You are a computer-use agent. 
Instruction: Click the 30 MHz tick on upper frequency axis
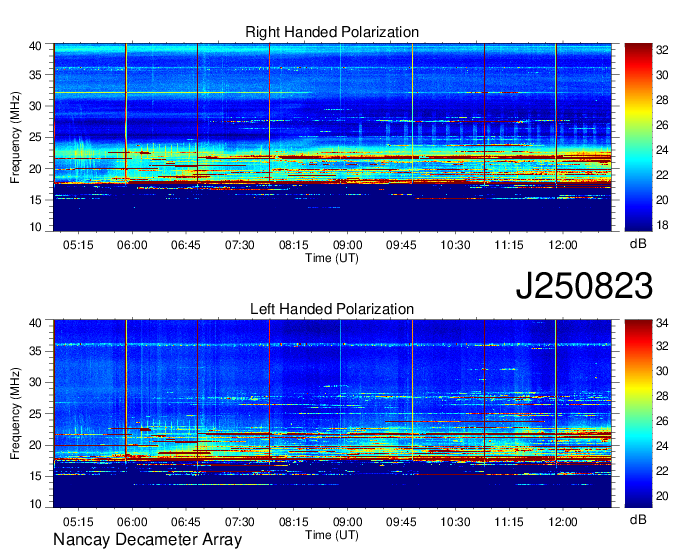click(x=35, y=106)
